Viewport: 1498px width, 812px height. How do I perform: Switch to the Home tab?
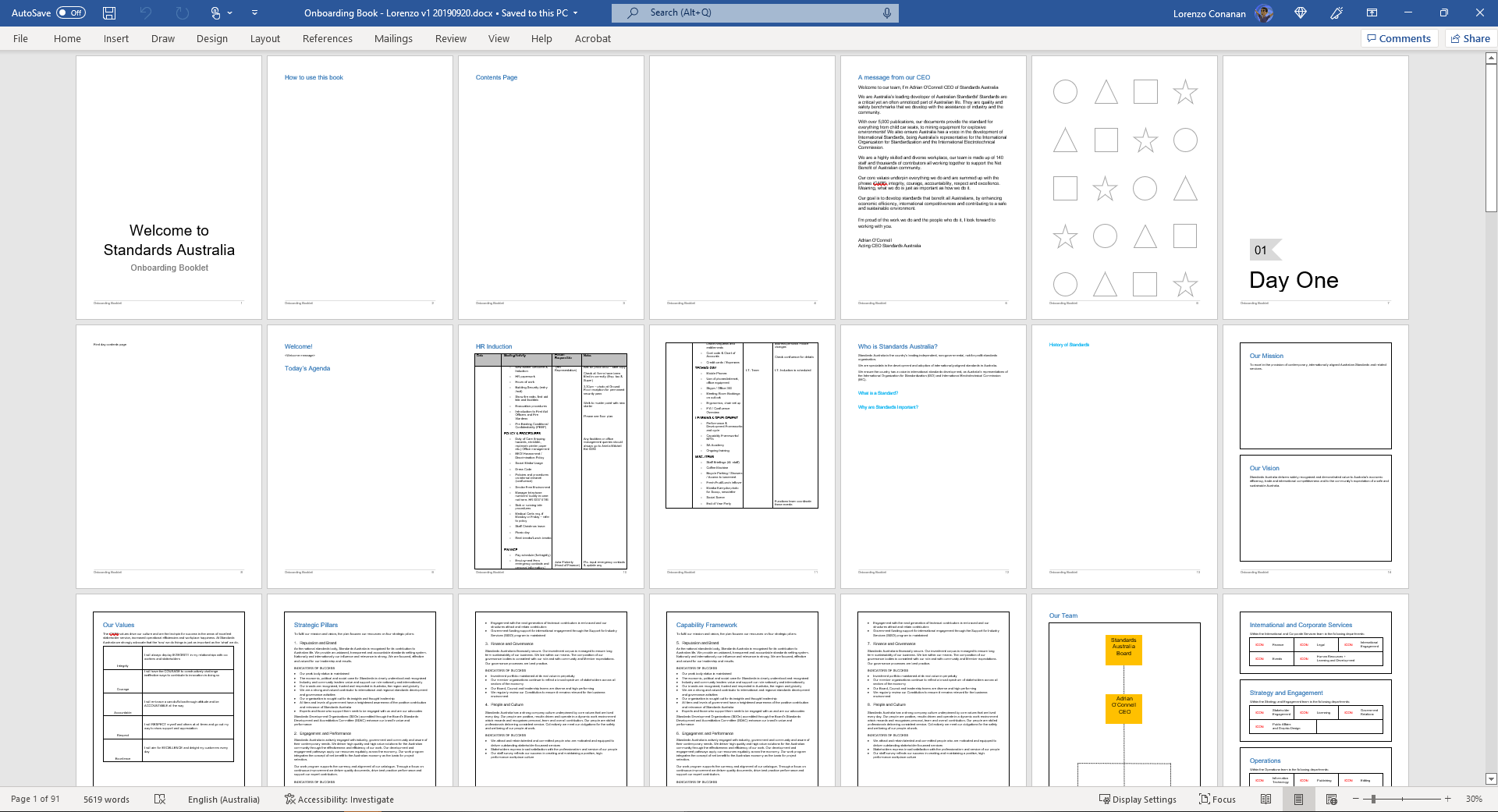click(67, 38)
